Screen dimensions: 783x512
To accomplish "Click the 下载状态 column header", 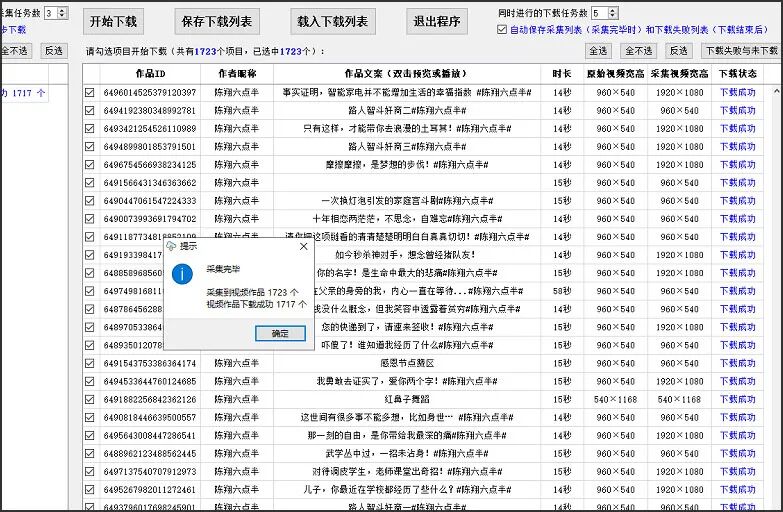I will pos(738,74).
